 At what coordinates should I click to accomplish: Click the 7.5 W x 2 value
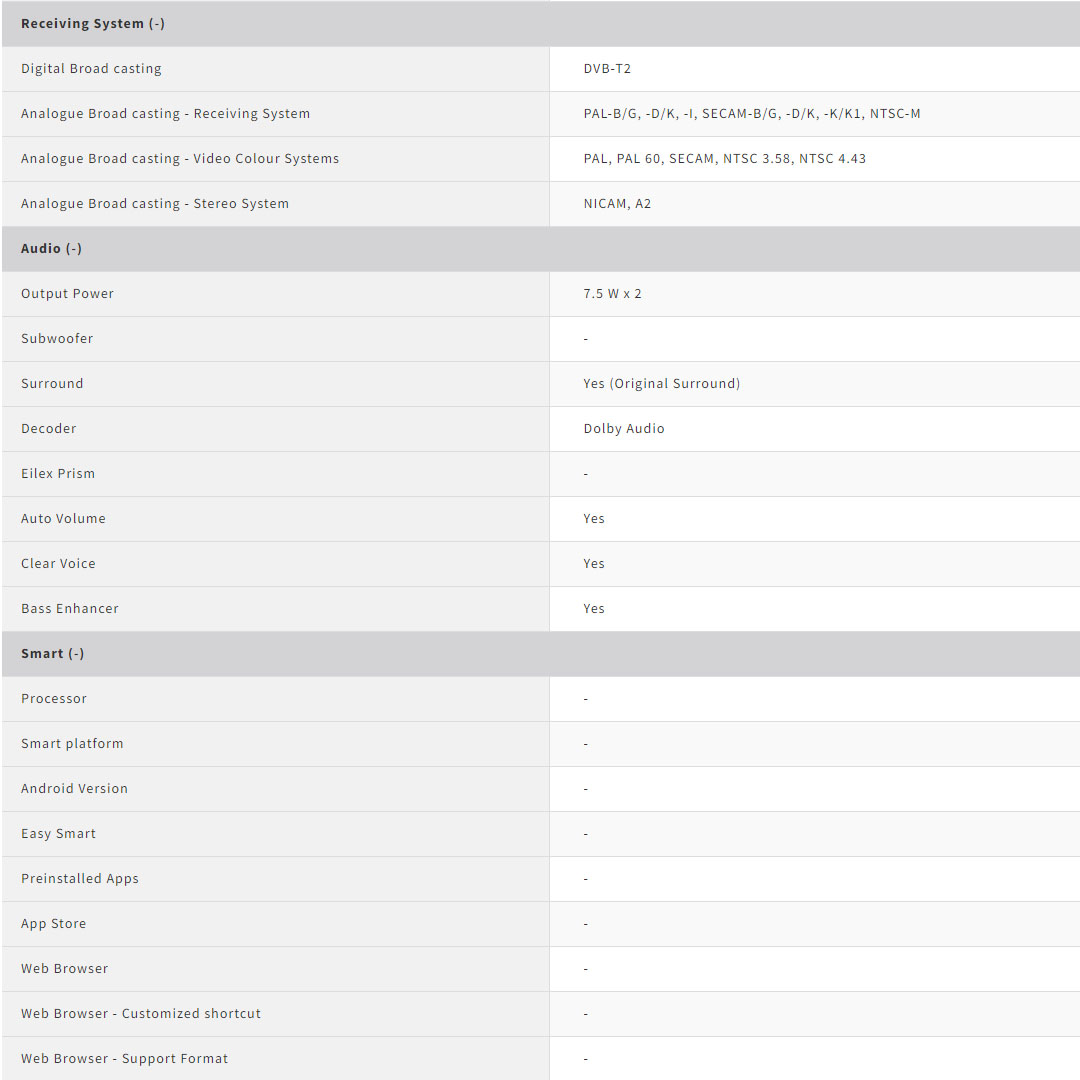pyautogui.click(x=612, y=294)
